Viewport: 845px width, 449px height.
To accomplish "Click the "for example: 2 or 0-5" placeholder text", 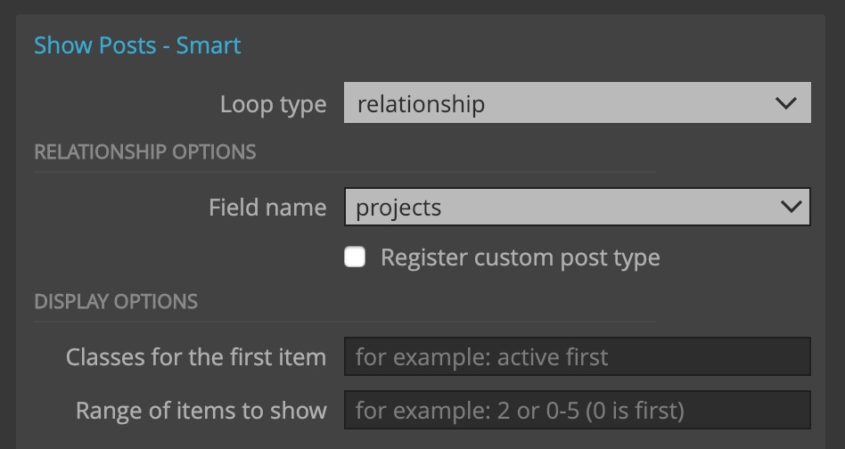I will click(x=467, y=411).
